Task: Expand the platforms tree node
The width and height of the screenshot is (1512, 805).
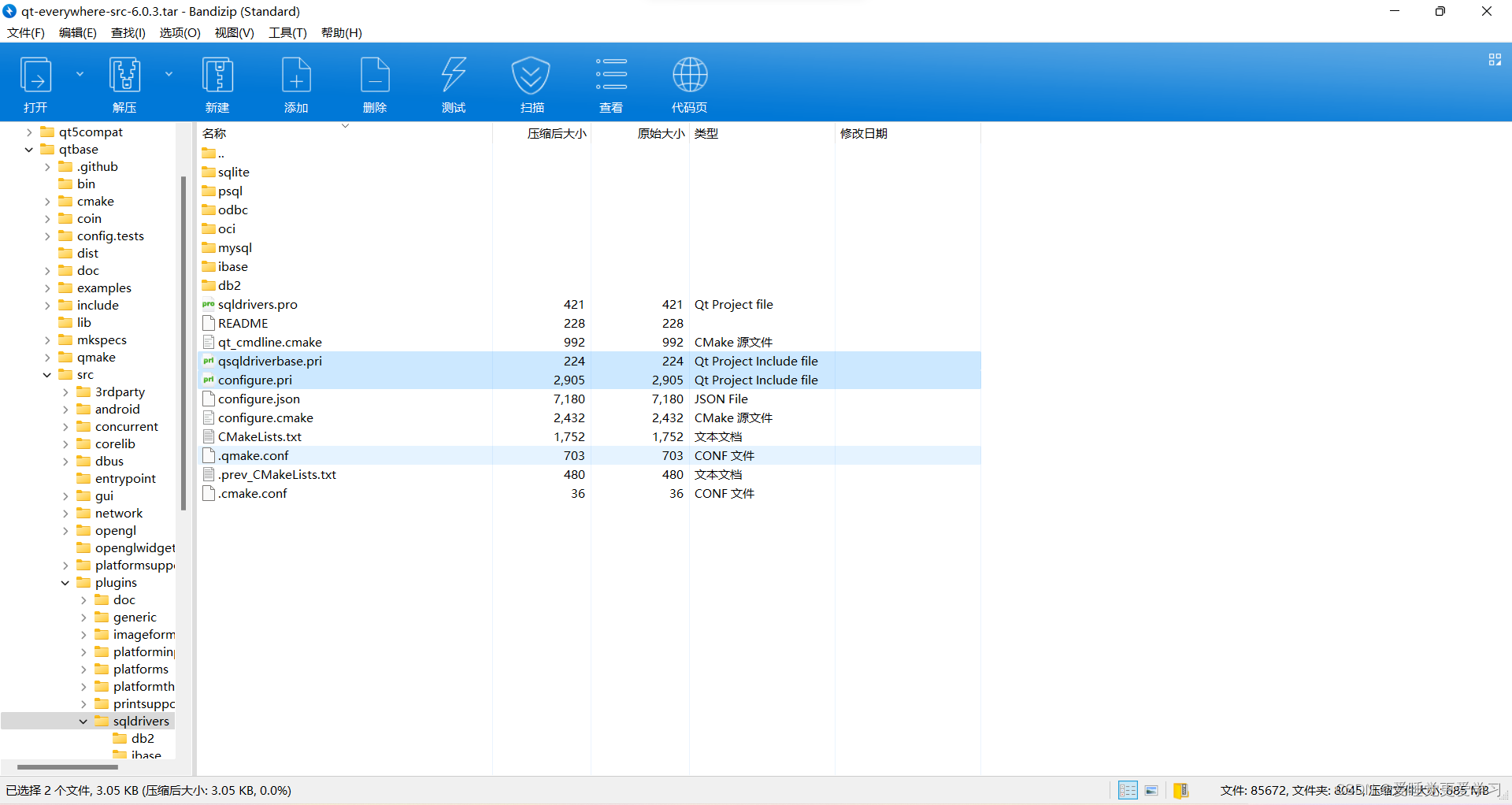Action: (83, 670)
